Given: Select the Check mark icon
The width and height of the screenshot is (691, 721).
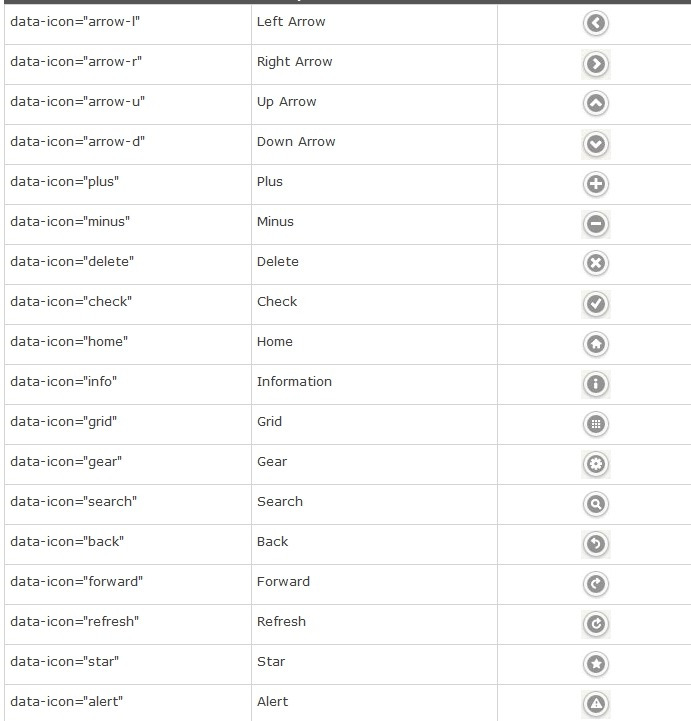Looking at the screenshot, I should (x=596, y=304).
